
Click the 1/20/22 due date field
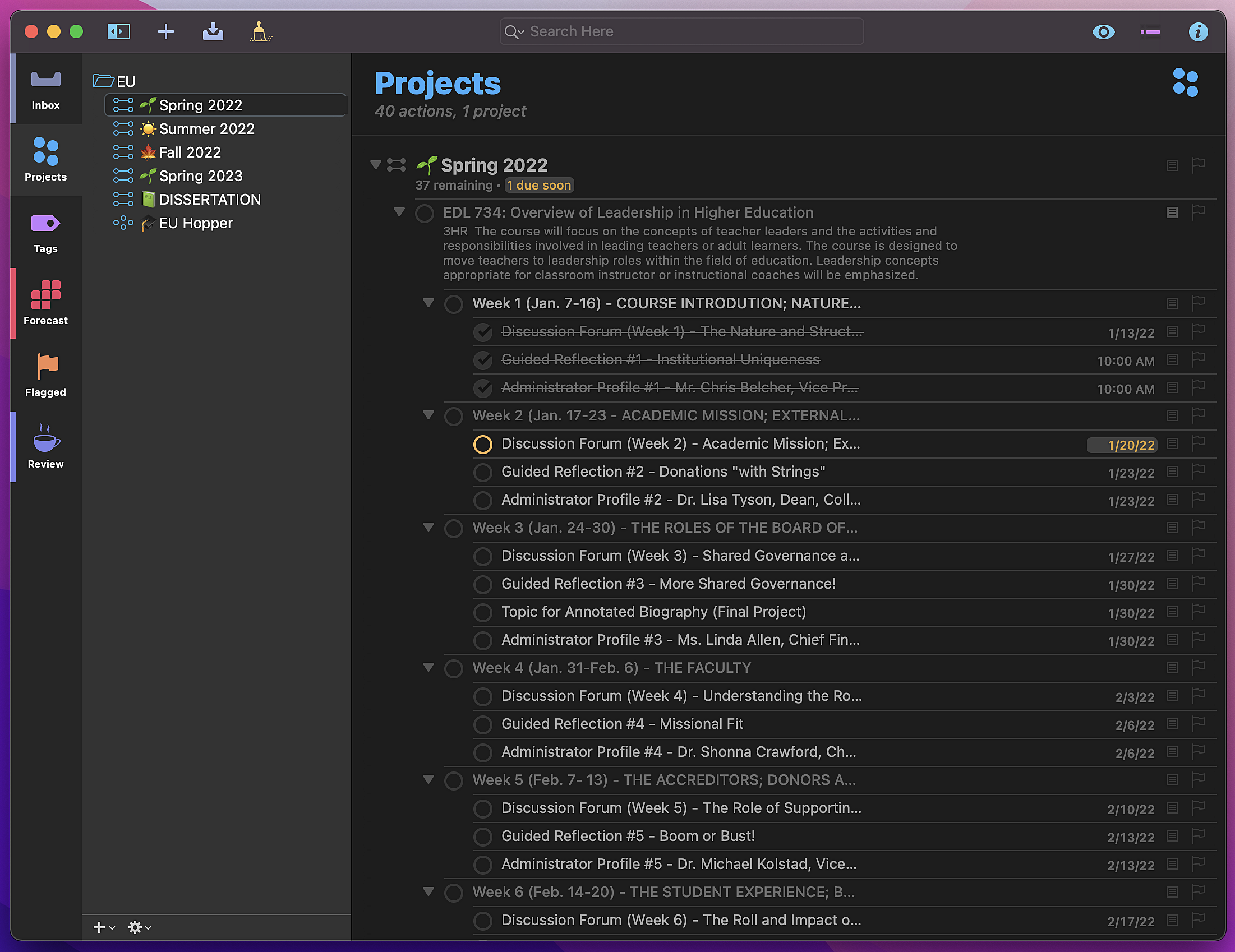tap(1121, 446)
